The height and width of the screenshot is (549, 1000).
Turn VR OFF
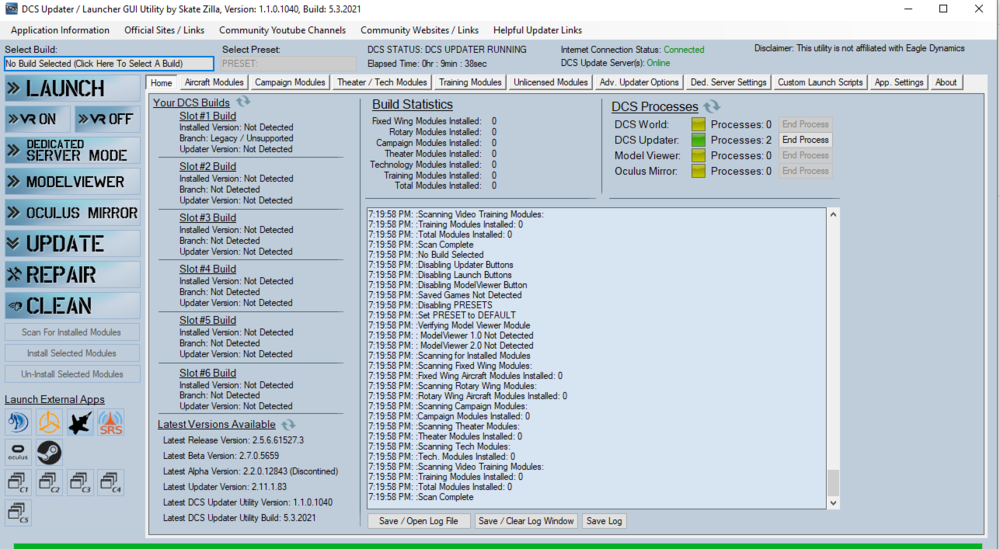tap(107, 119)
